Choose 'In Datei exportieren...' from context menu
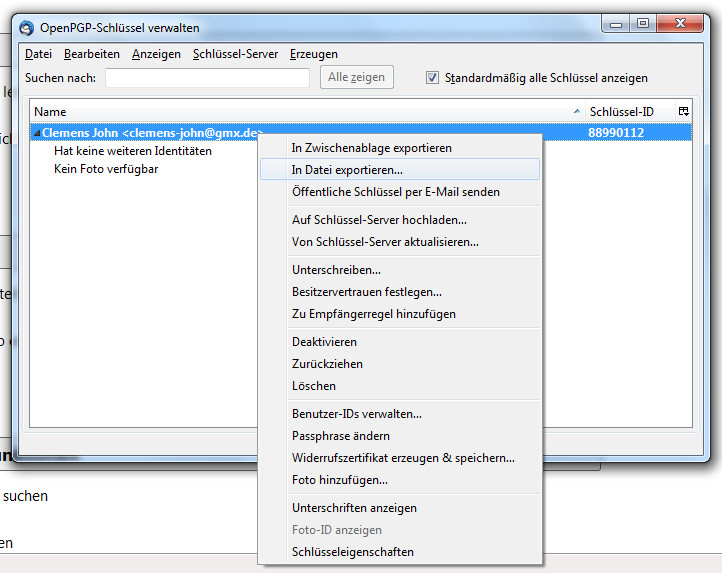Viewport: 722px width, 573px height. pos(347,170)
